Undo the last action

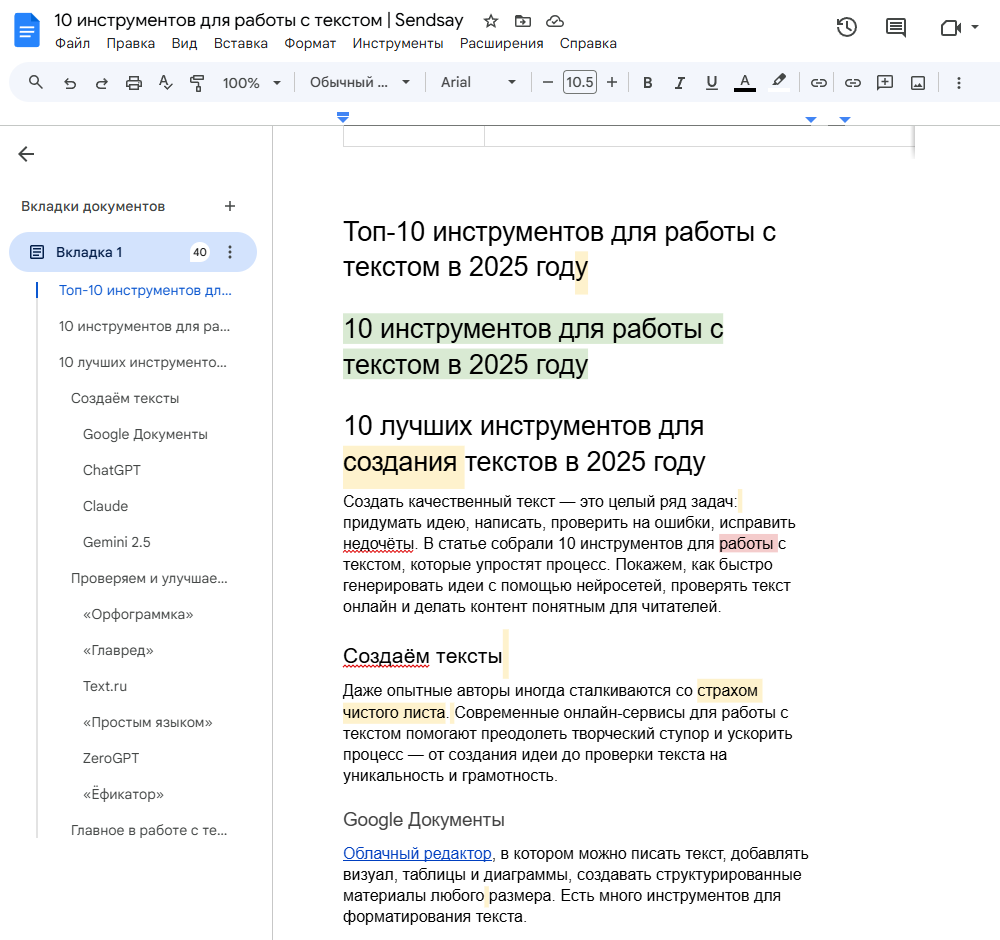[70, 83]
